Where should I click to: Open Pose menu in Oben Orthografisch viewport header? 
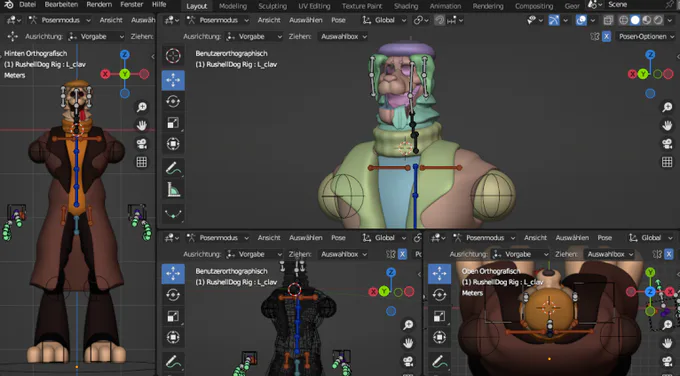(x=605, y=238)
